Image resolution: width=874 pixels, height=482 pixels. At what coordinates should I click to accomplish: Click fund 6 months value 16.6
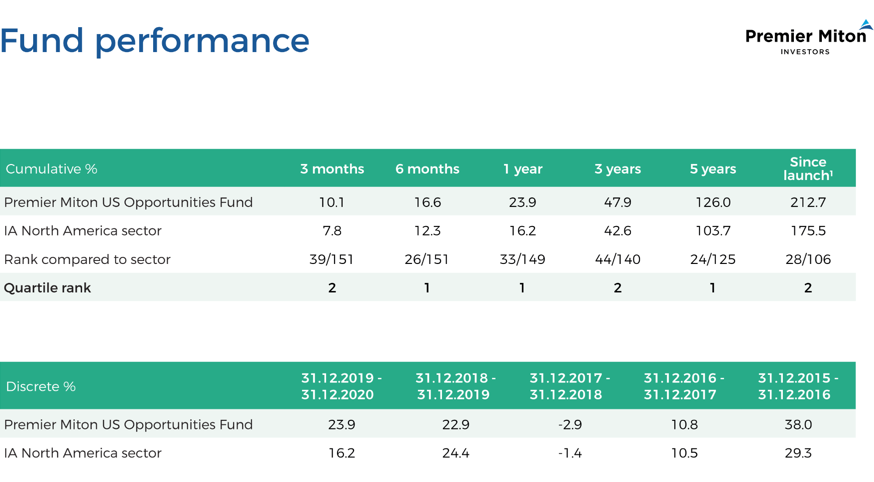coord(427,202)
